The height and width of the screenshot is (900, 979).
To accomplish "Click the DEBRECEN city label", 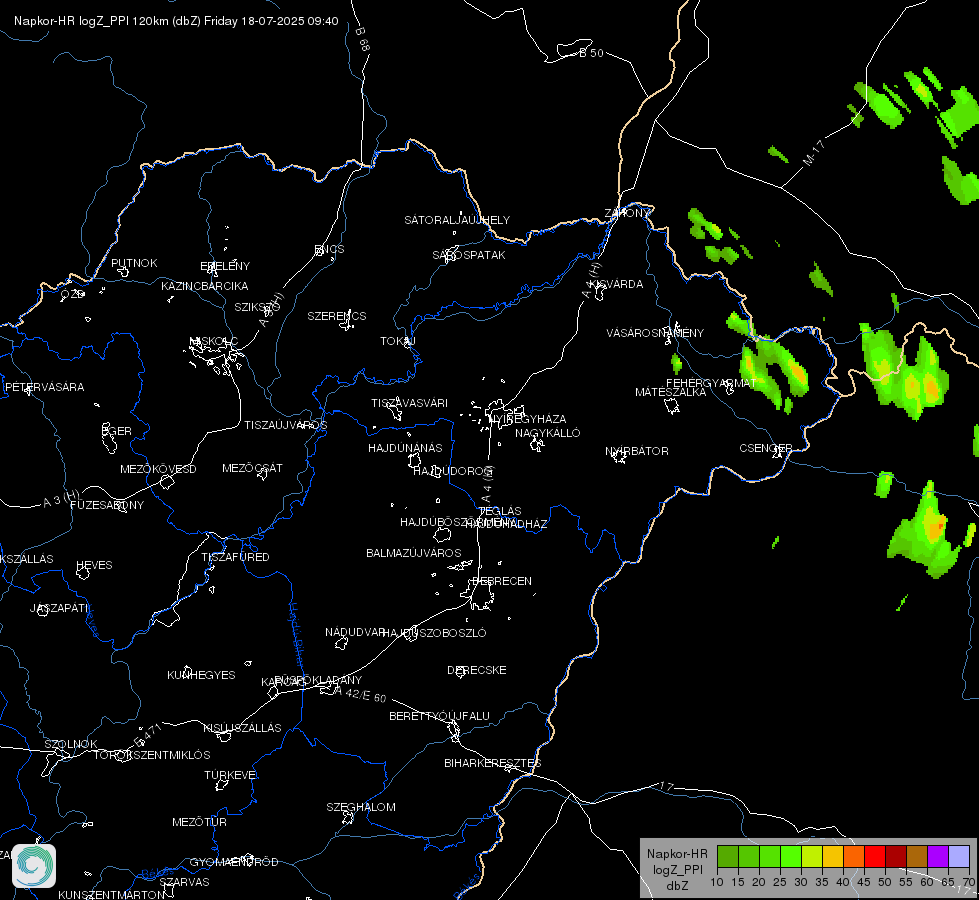I will [502, 581].
